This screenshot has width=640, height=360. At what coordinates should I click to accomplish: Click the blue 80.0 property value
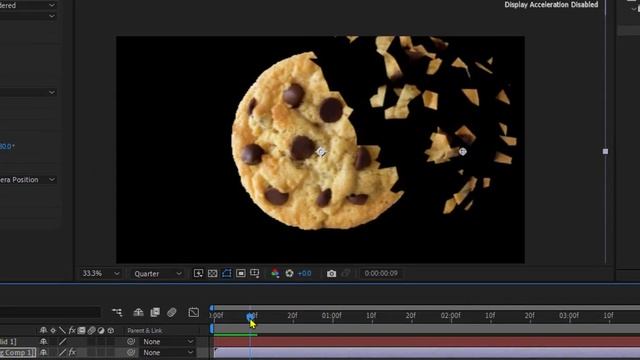point(7,146)
